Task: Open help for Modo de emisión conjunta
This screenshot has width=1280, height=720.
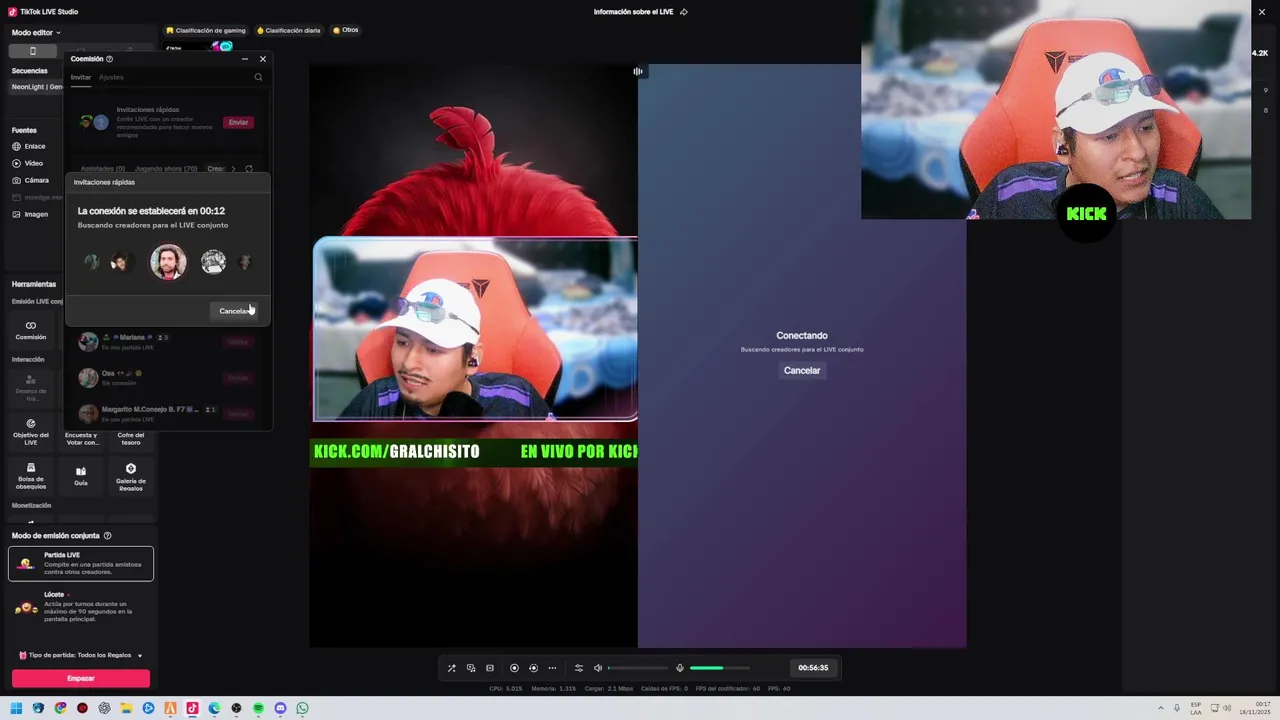Action: (x=107, y=536)
